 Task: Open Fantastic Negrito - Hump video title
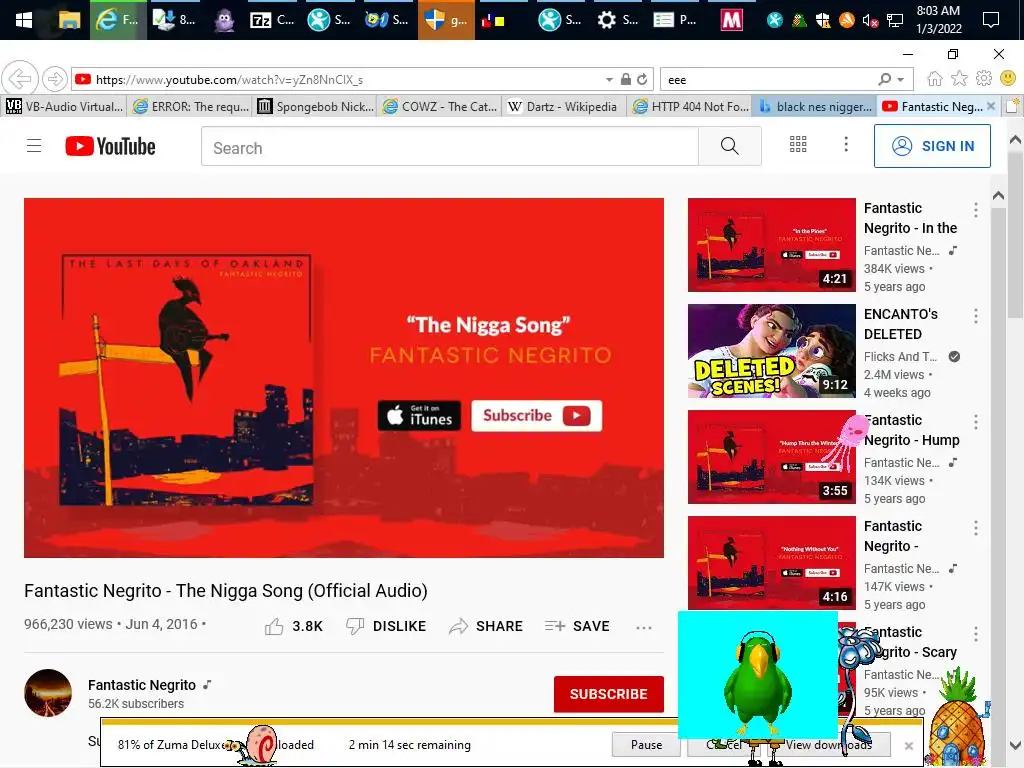pos(912,430)
